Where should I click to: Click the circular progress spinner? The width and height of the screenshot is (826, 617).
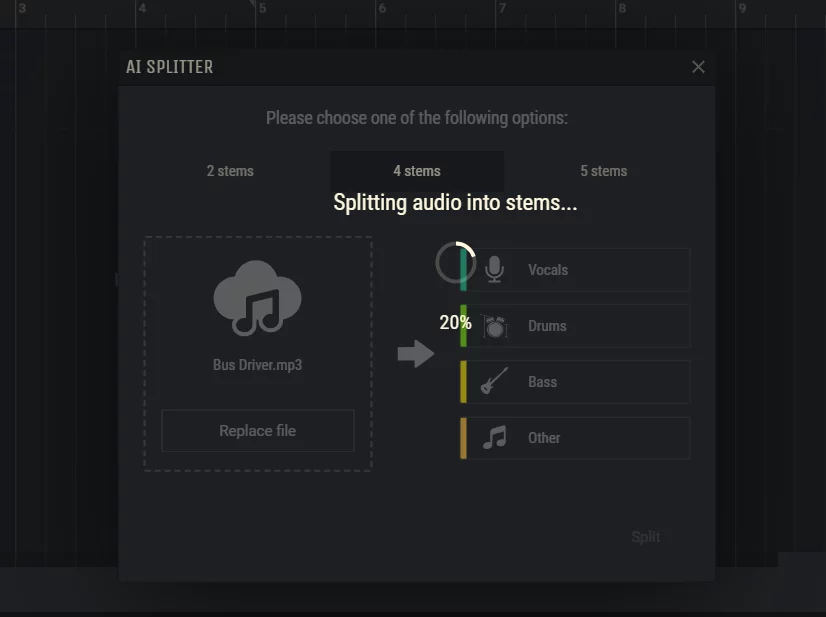455,263
